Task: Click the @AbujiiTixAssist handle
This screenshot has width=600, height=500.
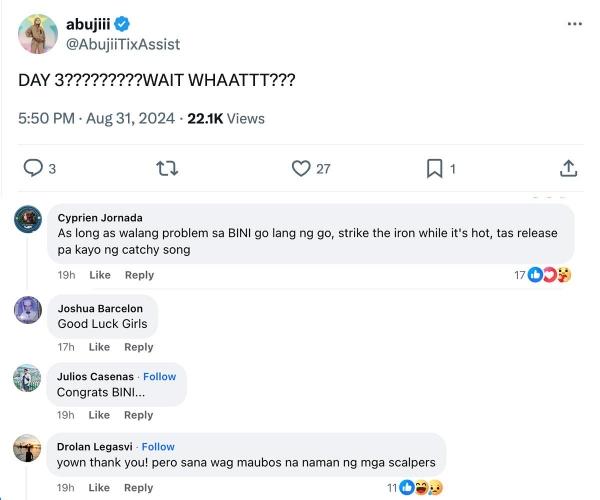Action: pyautogui.click(x=123, y=45)
